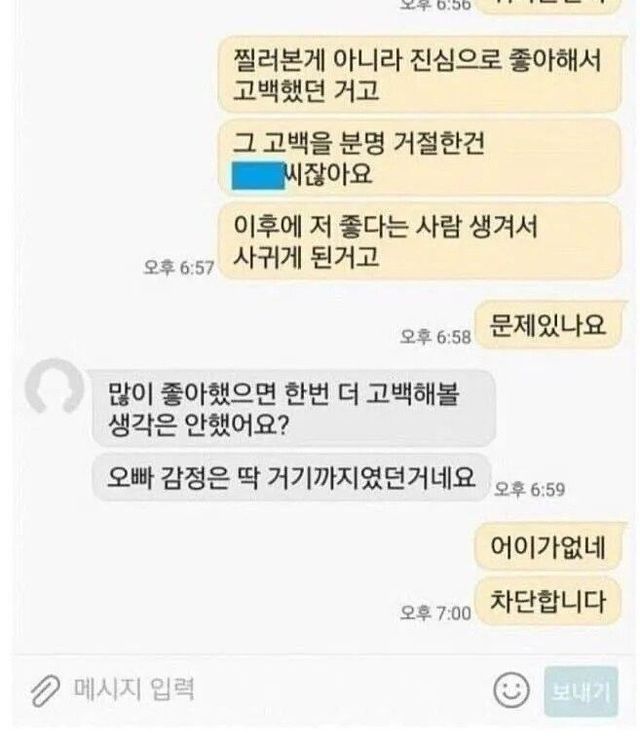Tap the partially visible 오후 6:56 timestamp
Screen dimensions: 640x736
point(435,5)
